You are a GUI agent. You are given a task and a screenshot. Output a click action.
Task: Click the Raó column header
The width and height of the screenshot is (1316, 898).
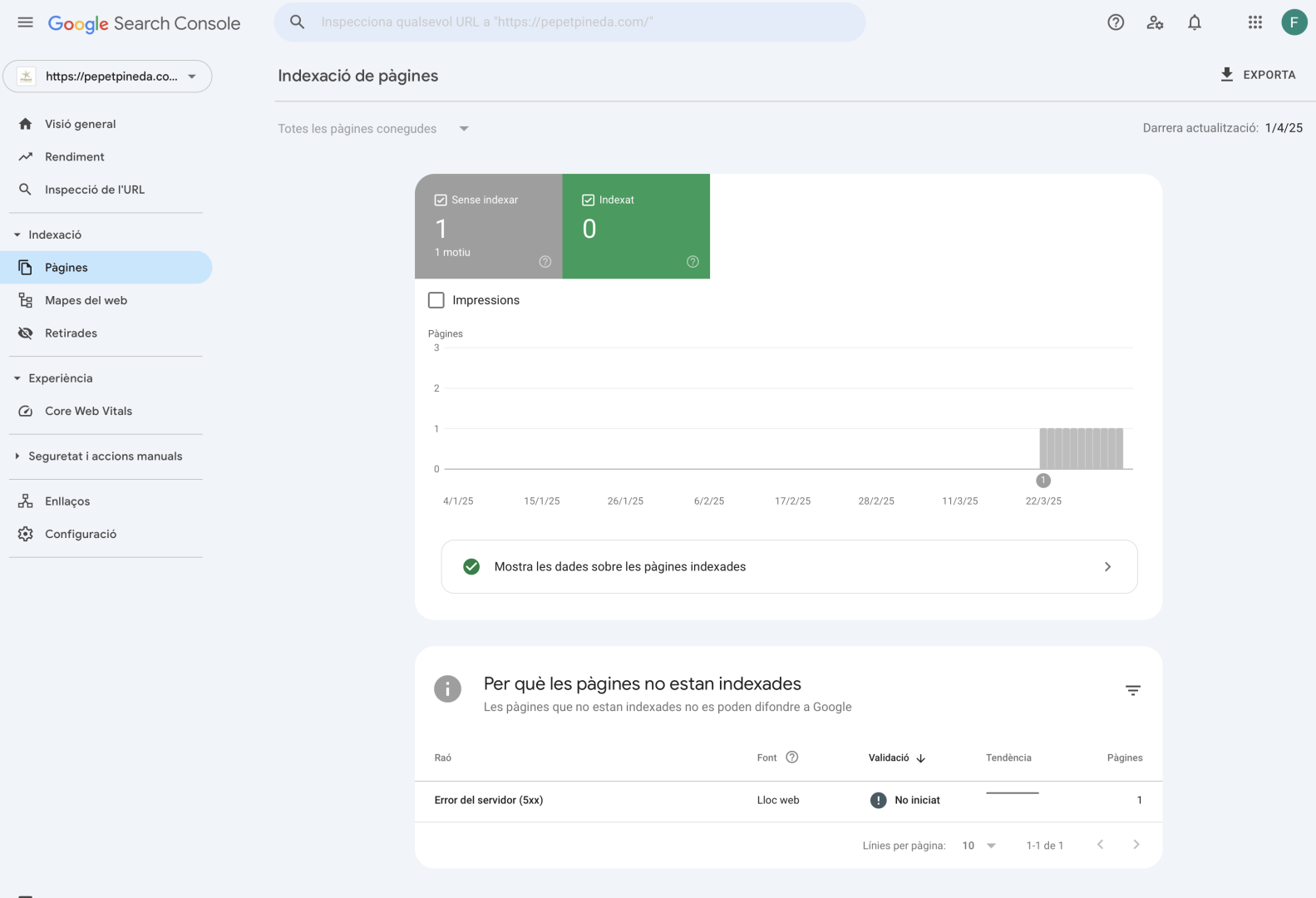click(443, 757)
